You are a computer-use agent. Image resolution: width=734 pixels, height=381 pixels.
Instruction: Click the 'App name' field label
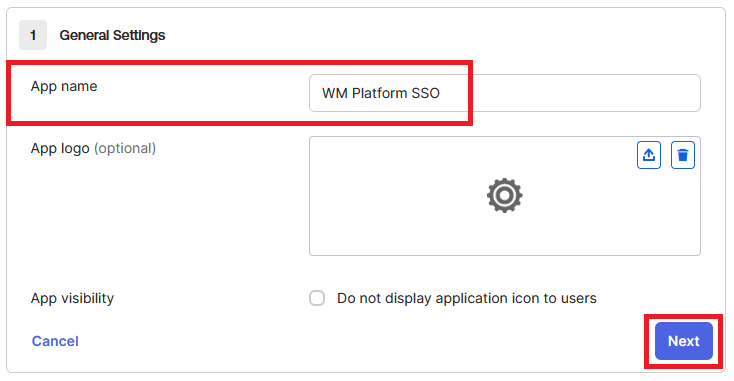coord(64,86)
